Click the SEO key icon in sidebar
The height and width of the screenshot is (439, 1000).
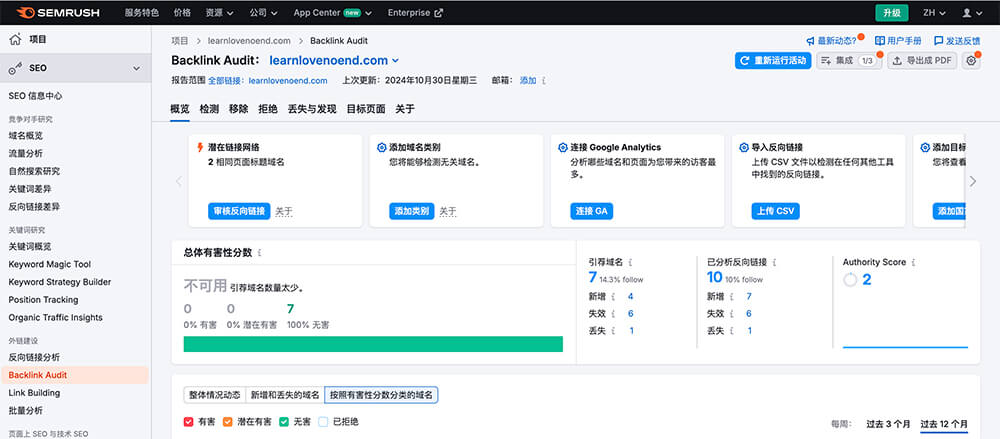pyautogui.click(x=15, y=68)
